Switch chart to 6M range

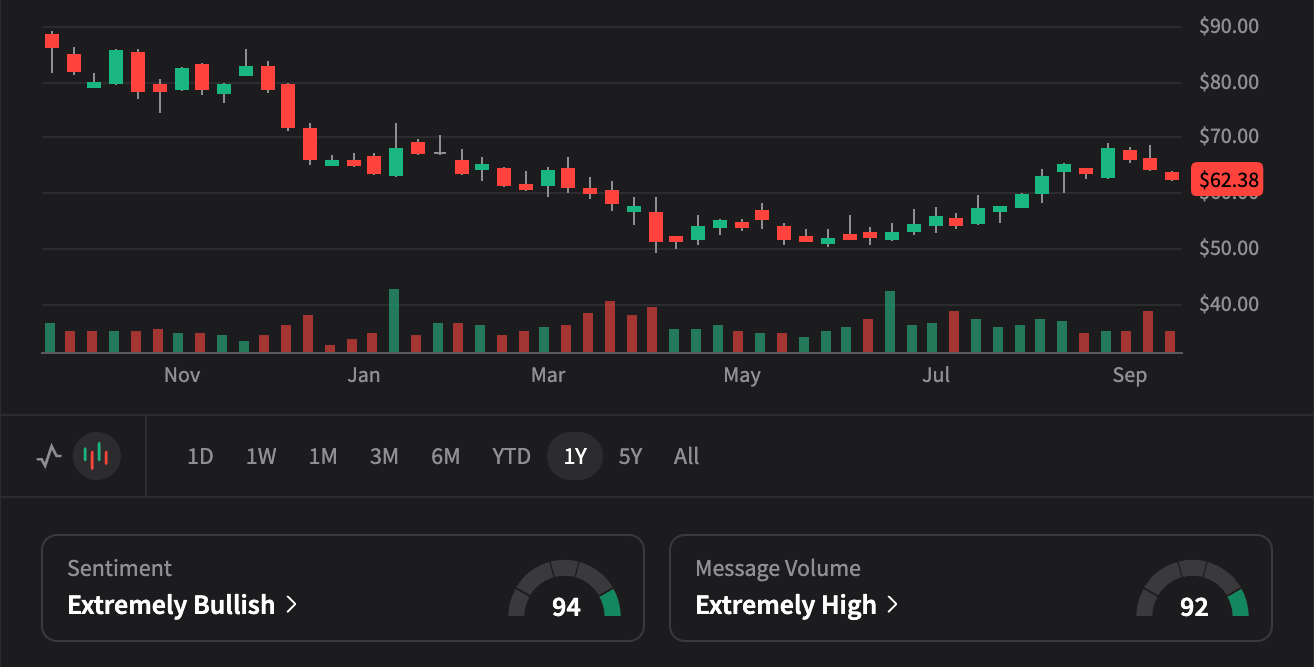coord(446,457)
